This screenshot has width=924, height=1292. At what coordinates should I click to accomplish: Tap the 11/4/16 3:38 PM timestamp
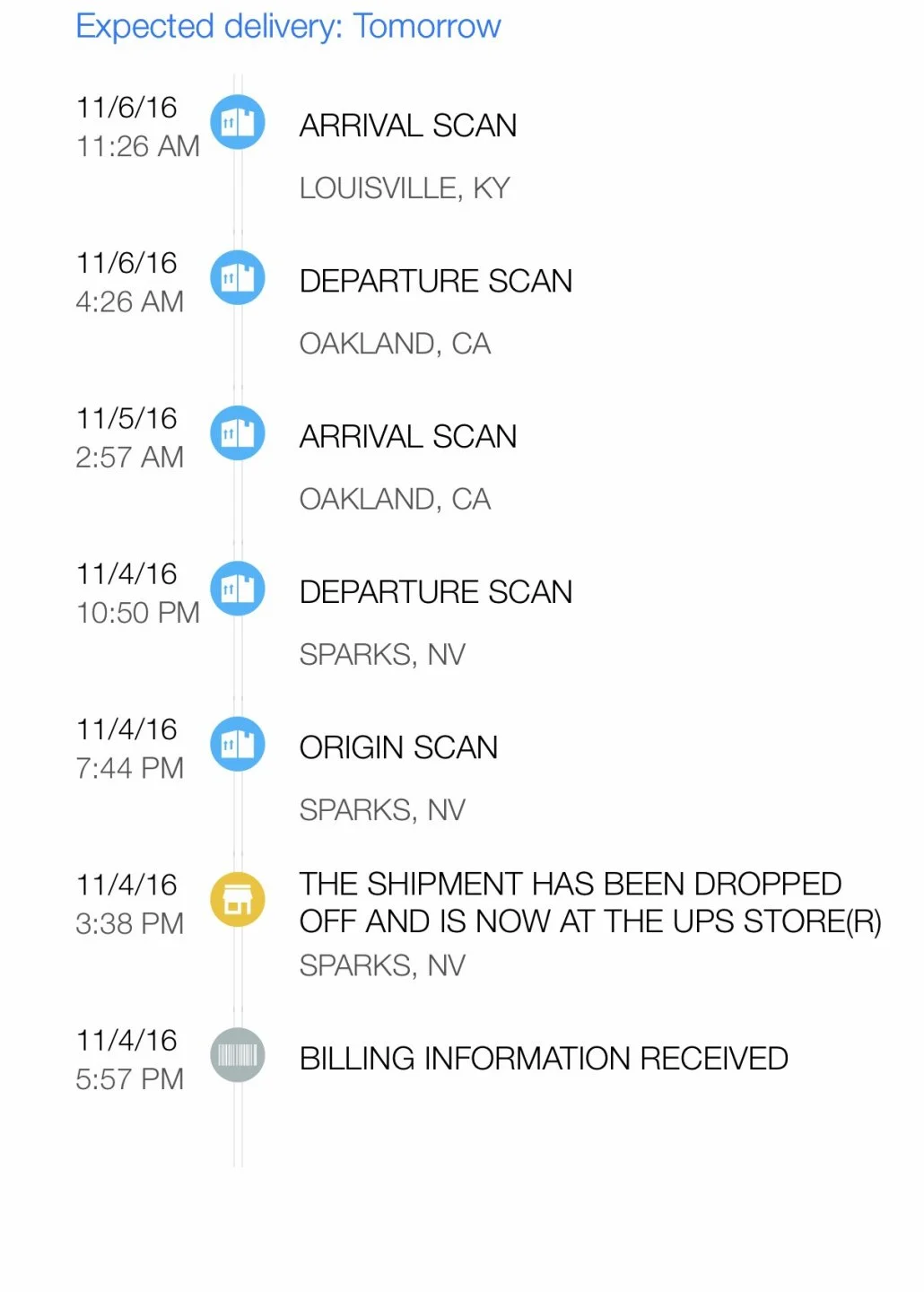129,904
